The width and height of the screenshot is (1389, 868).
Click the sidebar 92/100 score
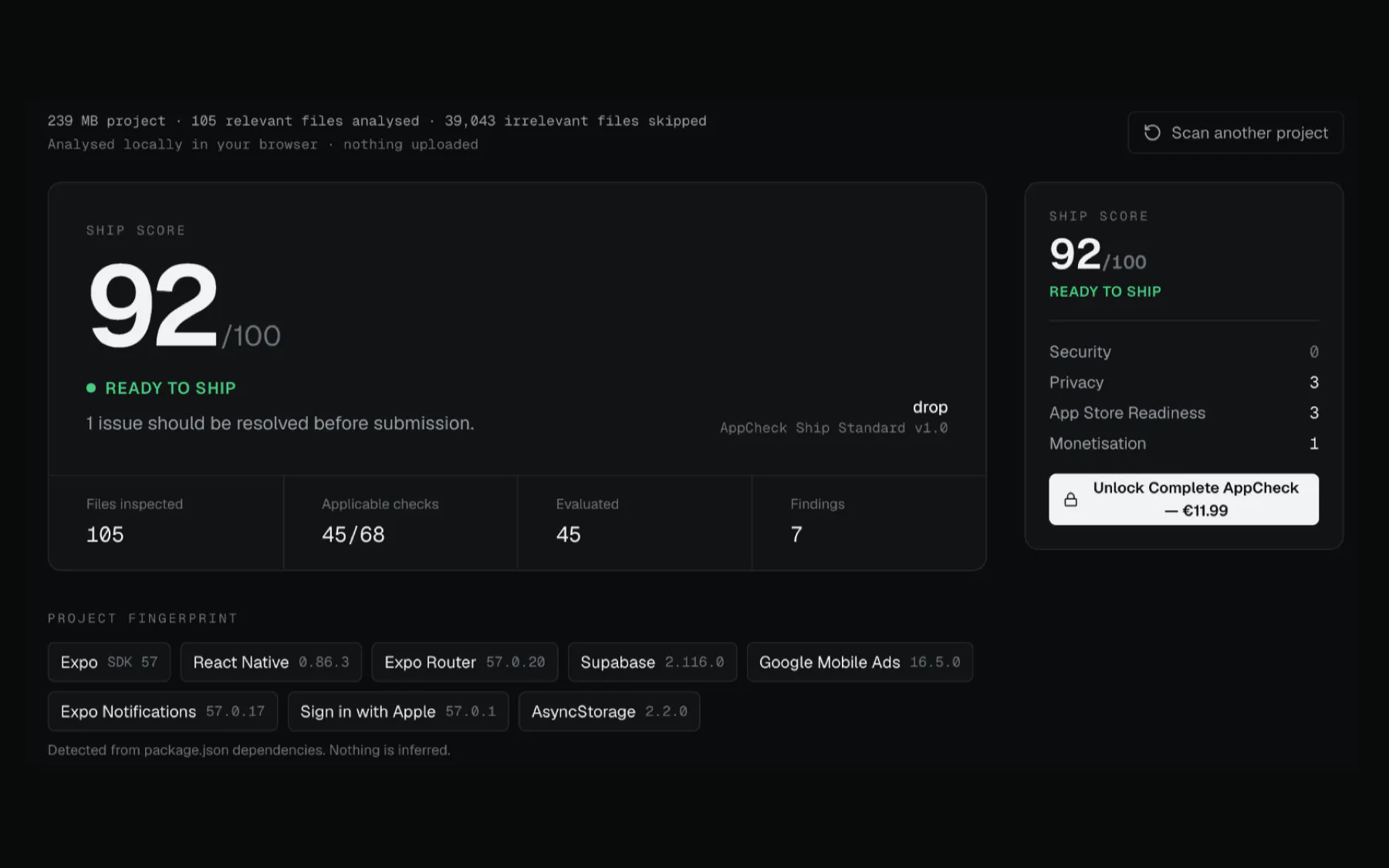pos(1097,255)
